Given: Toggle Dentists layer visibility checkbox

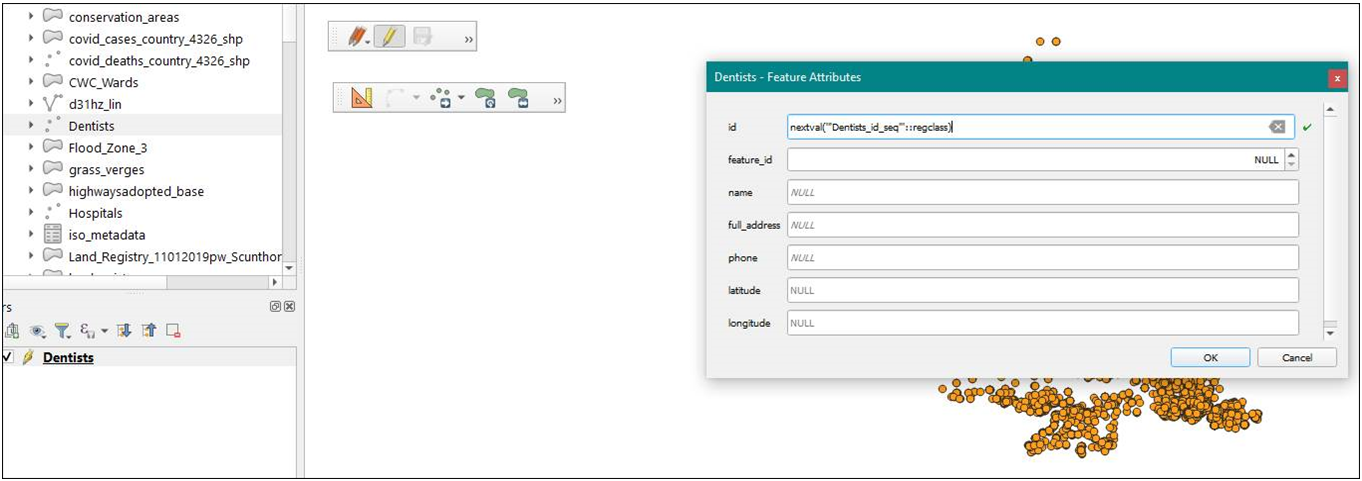Looking at the screenshot, I should [9, 358].
